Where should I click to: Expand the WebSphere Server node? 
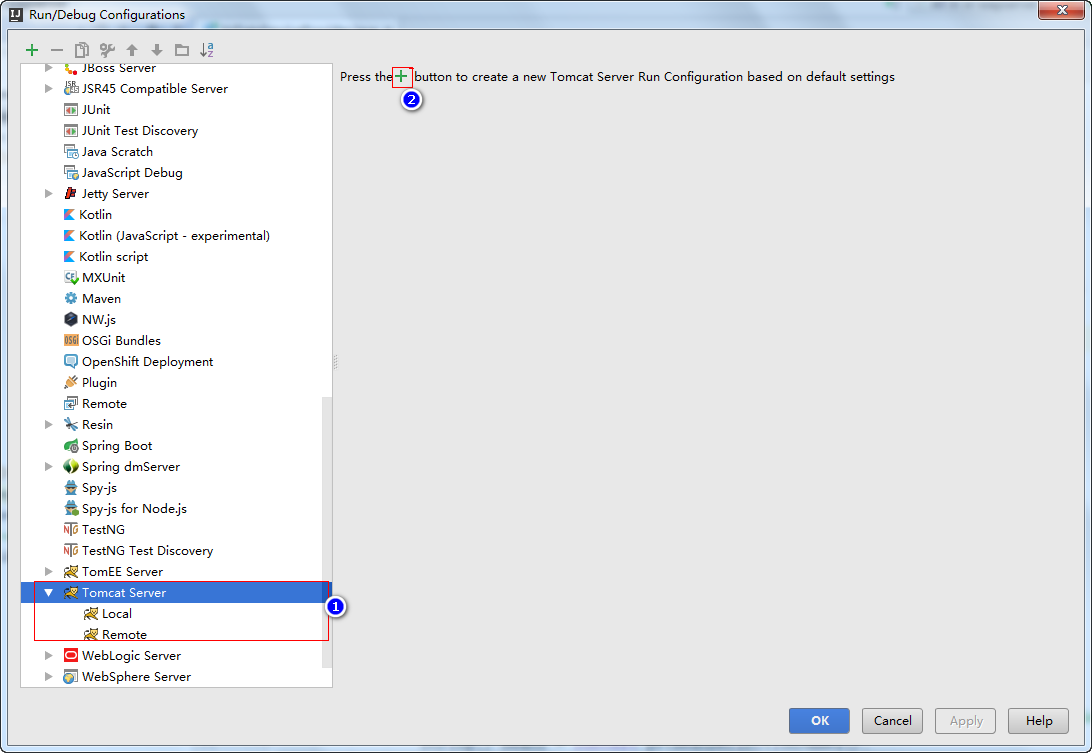click(x=48, y=677)
